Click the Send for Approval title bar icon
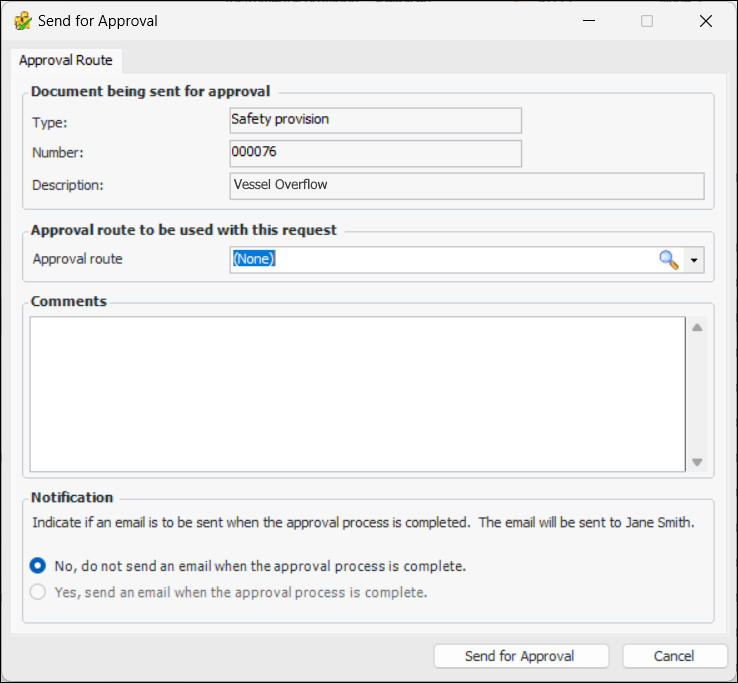The height and width of the screenshot is (683, 738). click(x=21, y=20)
